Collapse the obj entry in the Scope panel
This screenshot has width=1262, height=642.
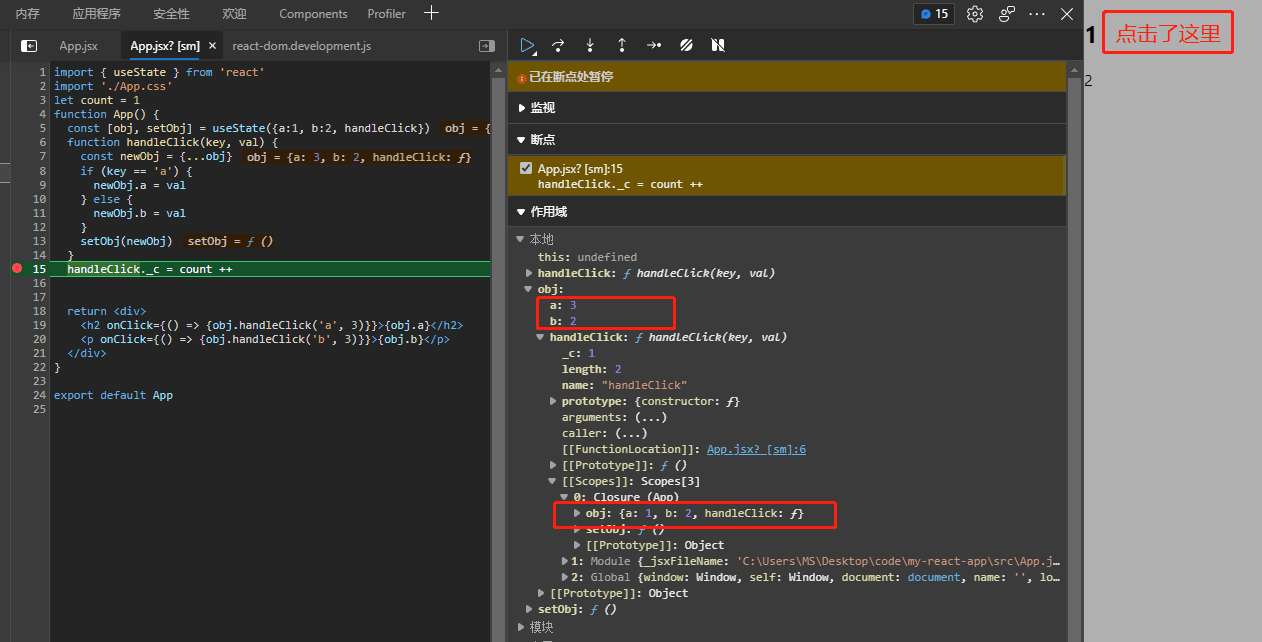point(529,289)
